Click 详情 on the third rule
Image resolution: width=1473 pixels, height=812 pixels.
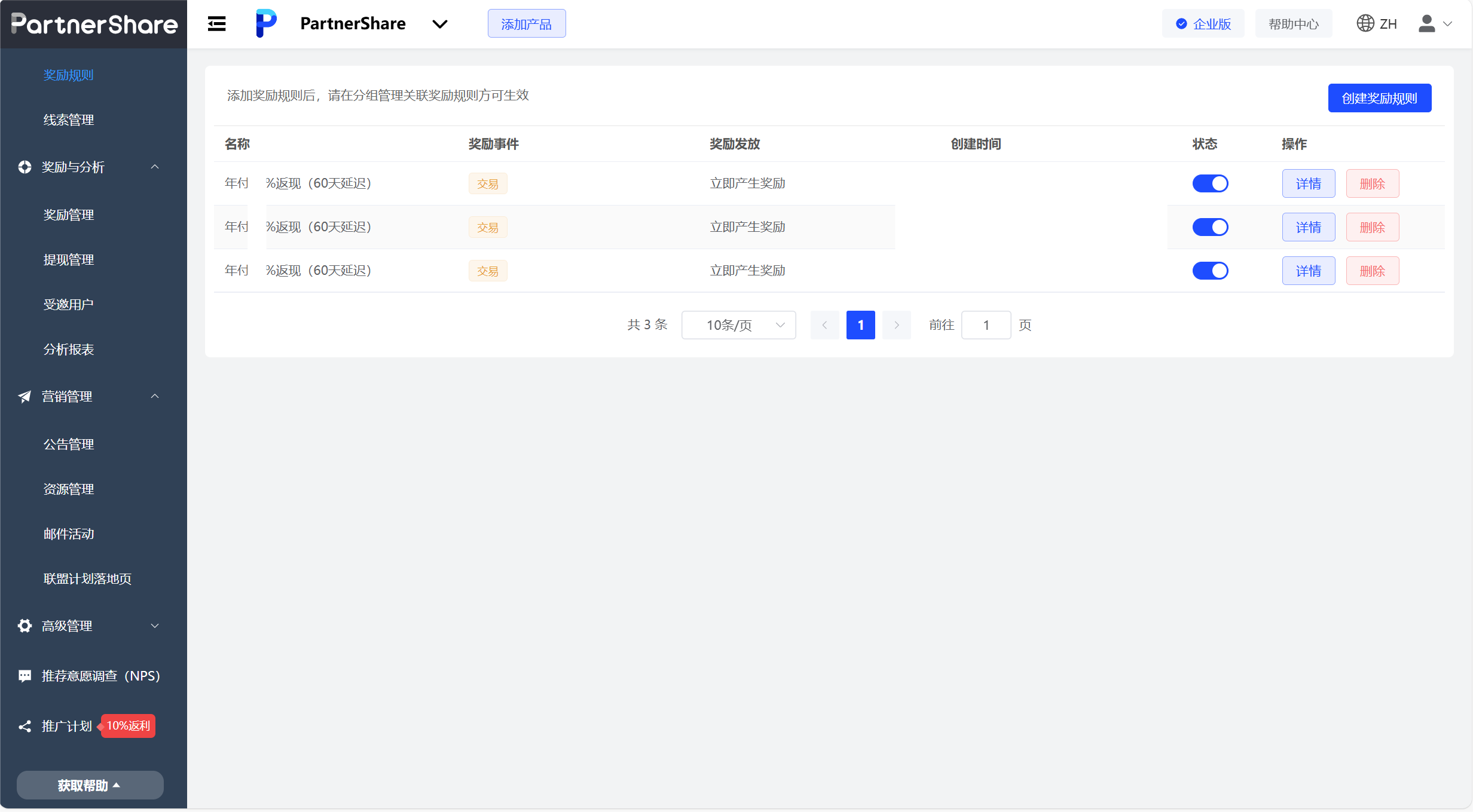click(x=1308, y=271)
